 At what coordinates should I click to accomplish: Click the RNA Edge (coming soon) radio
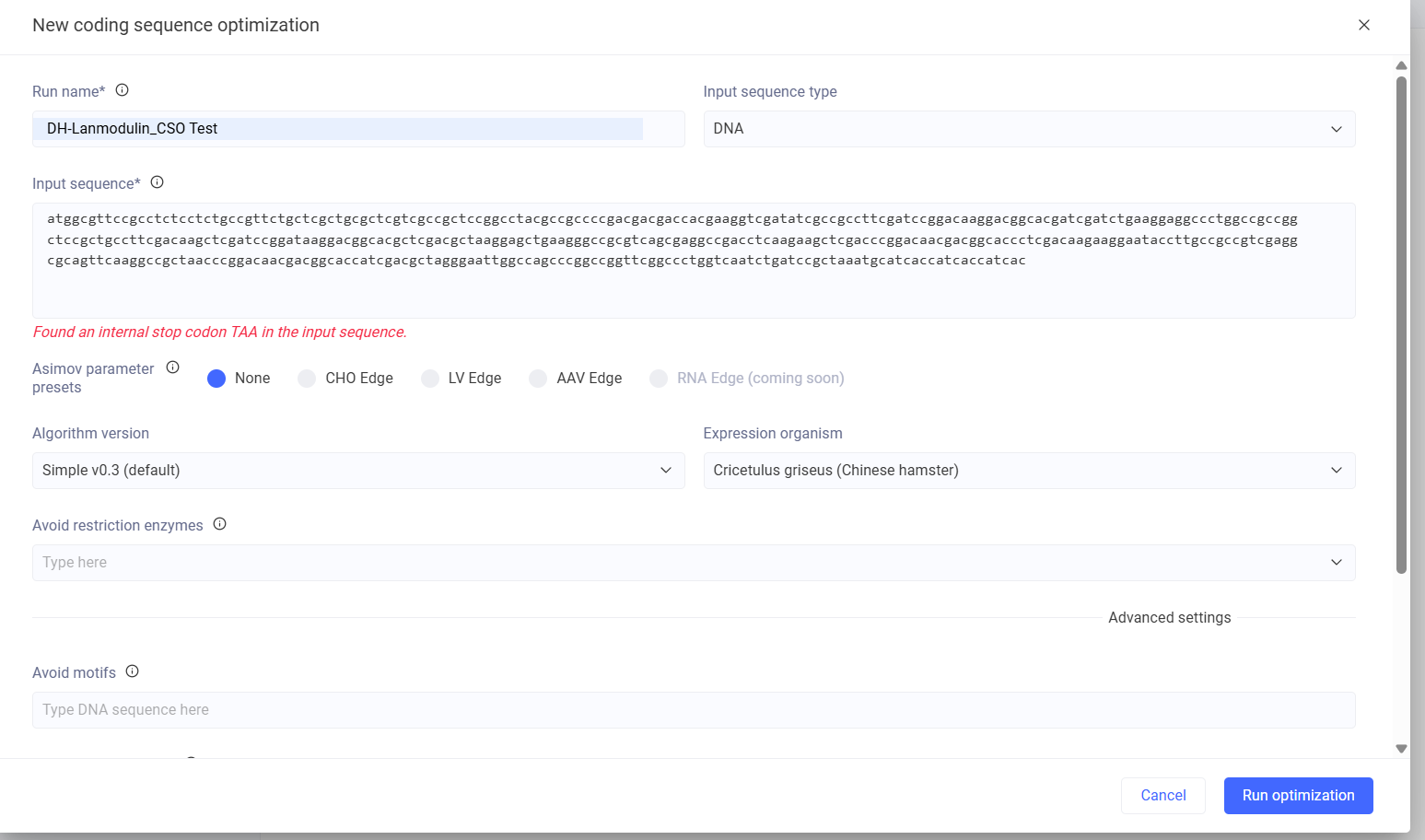(659, 379)
